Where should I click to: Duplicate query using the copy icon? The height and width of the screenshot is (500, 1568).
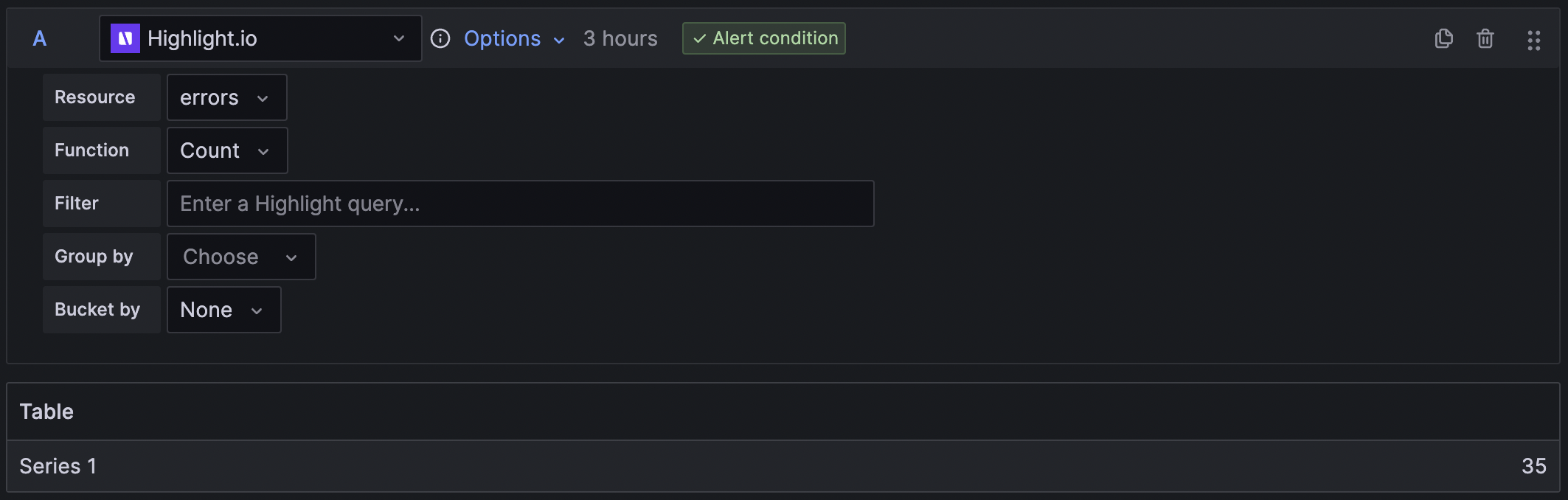click(1443, 38)
